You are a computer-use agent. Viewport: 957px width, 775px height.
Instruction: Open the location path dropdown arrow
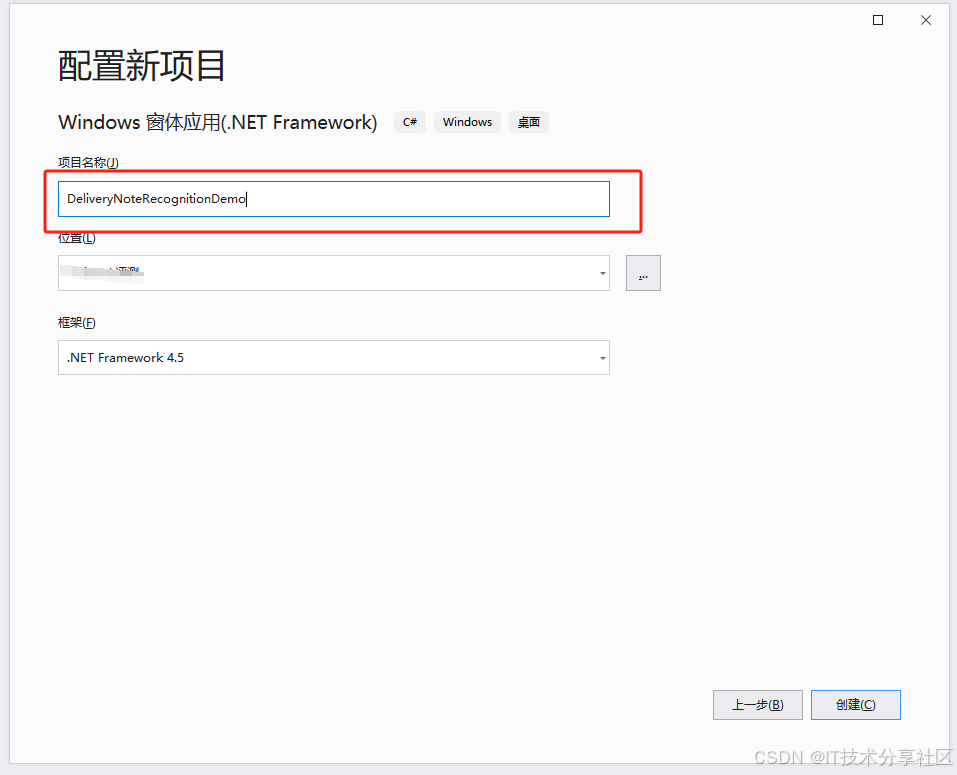coord(602,273)
